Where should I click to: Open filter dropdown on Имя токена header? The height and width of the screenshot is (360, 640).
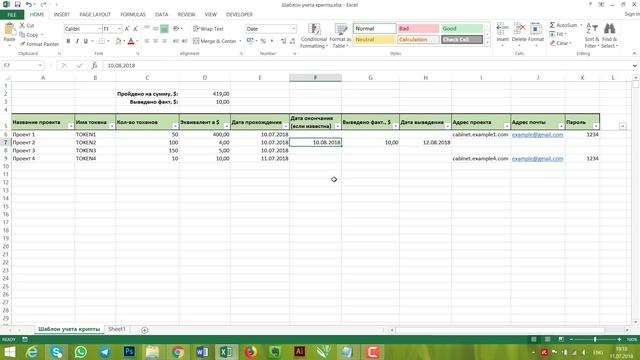coord(112,127)
